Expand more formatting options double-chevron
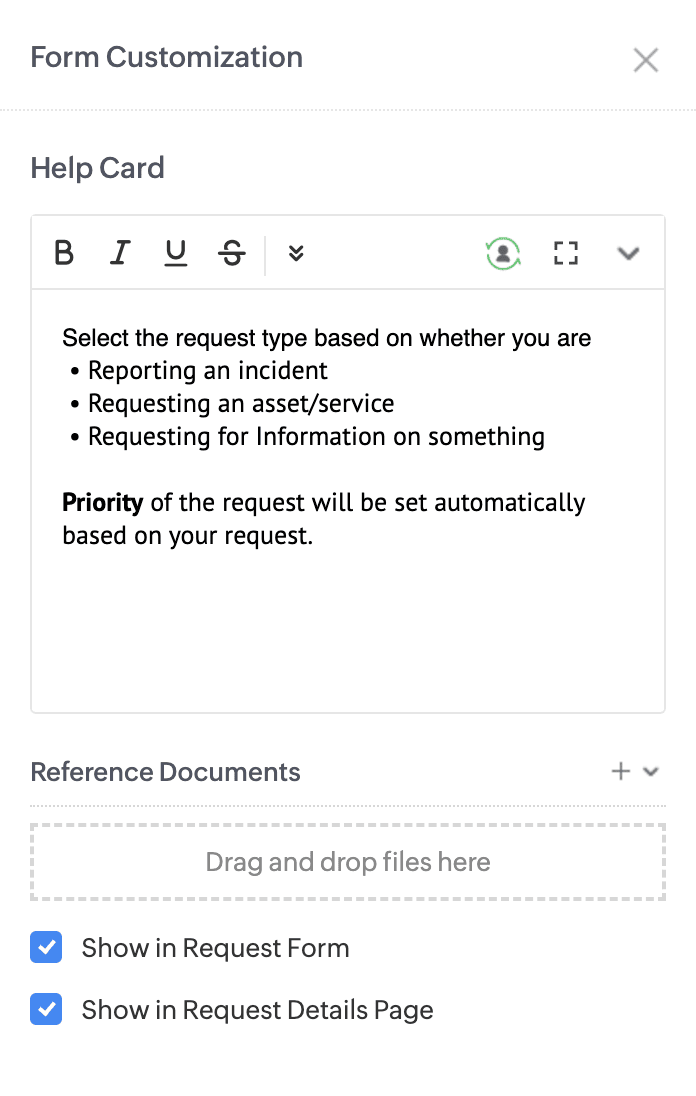This screenshot has width=696, height=1096. (x=296, y=253)
